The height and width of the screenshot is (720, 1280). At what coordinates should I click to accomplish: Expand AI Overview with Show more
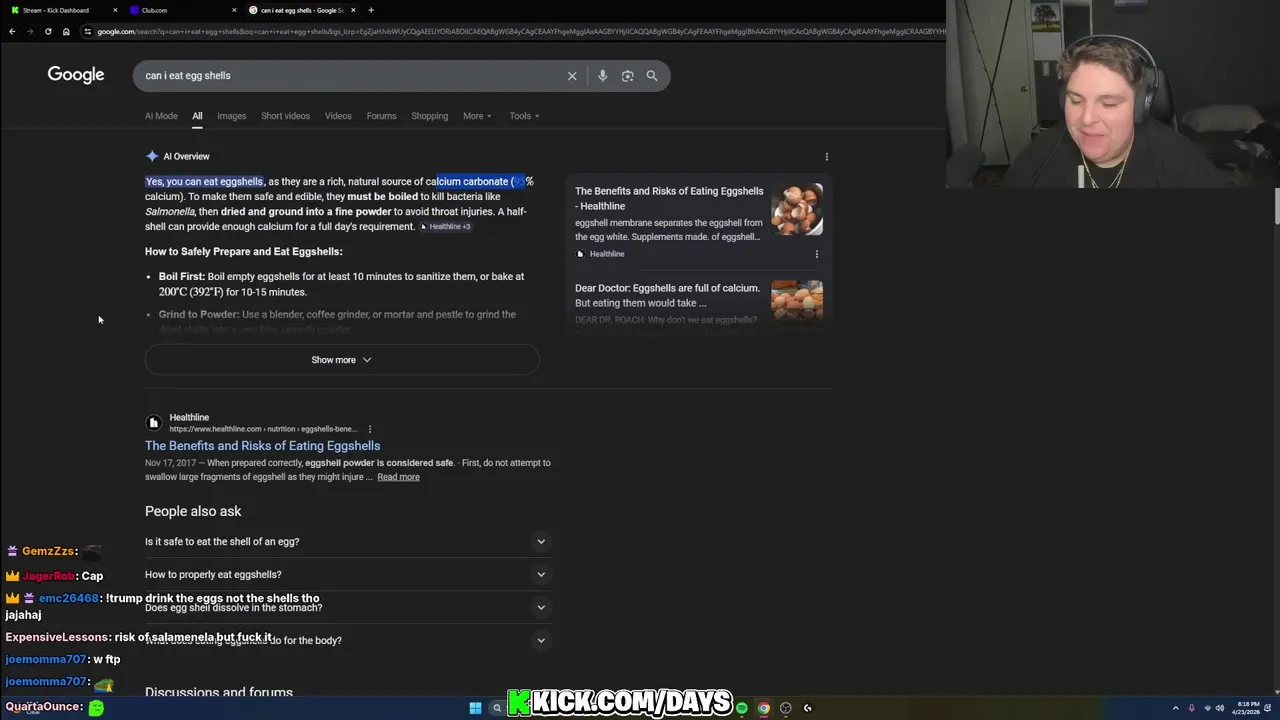coord(342,360)
